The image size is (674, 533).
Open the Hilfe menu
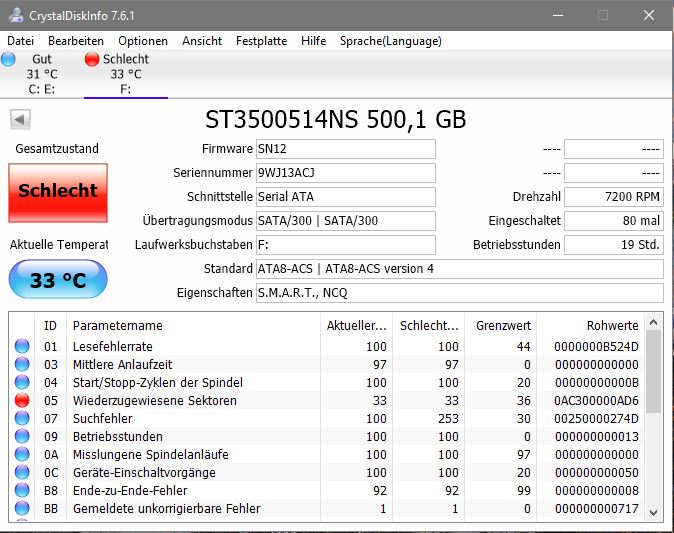313,41
